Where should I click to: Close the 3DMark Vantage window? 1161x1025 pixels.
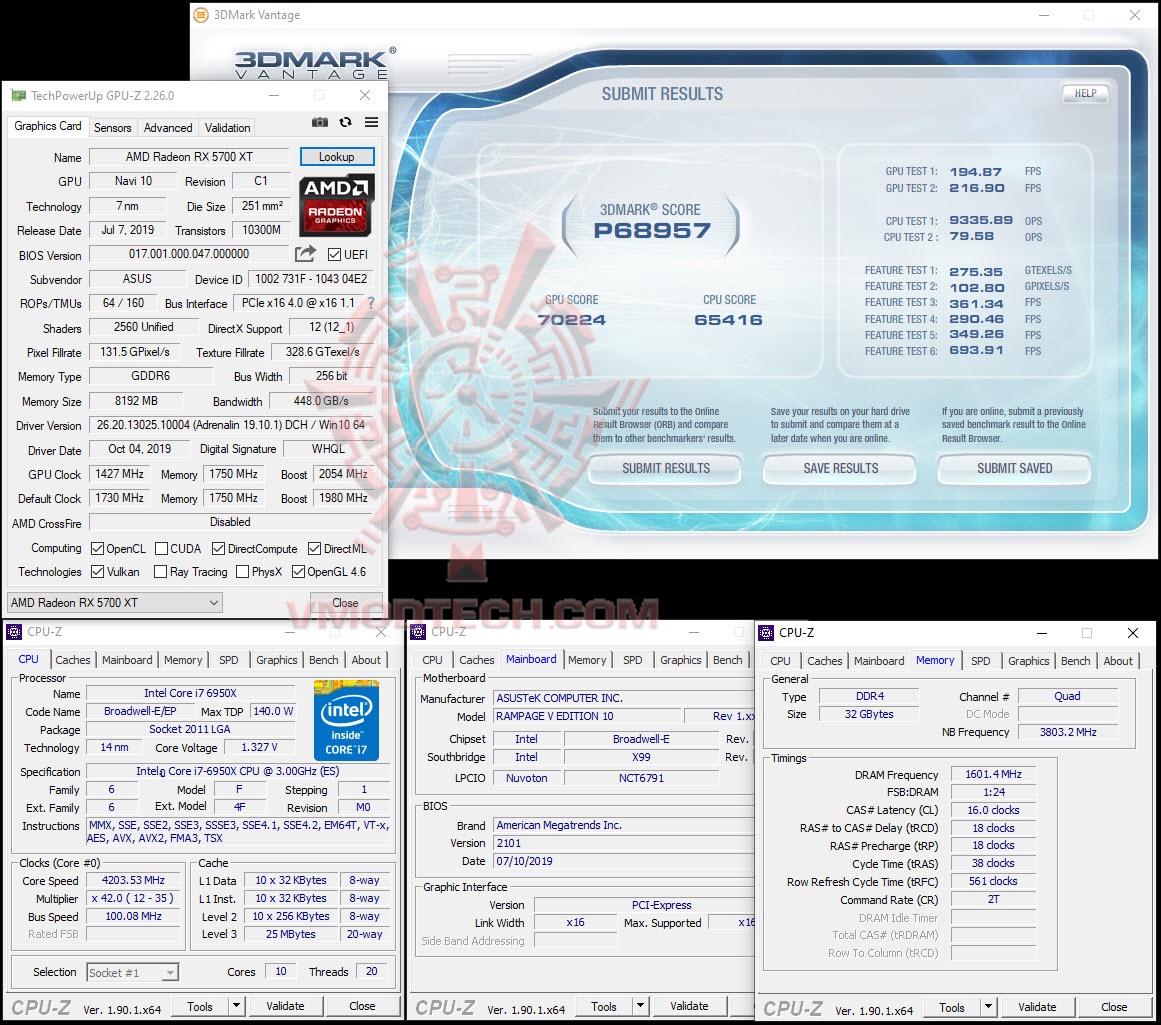1134,15
